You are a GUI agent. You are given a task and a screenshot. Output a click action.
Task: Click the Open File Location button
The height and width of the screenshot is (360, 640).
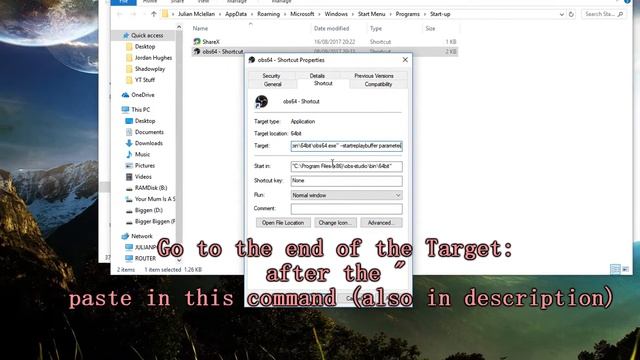coord(283,223)
